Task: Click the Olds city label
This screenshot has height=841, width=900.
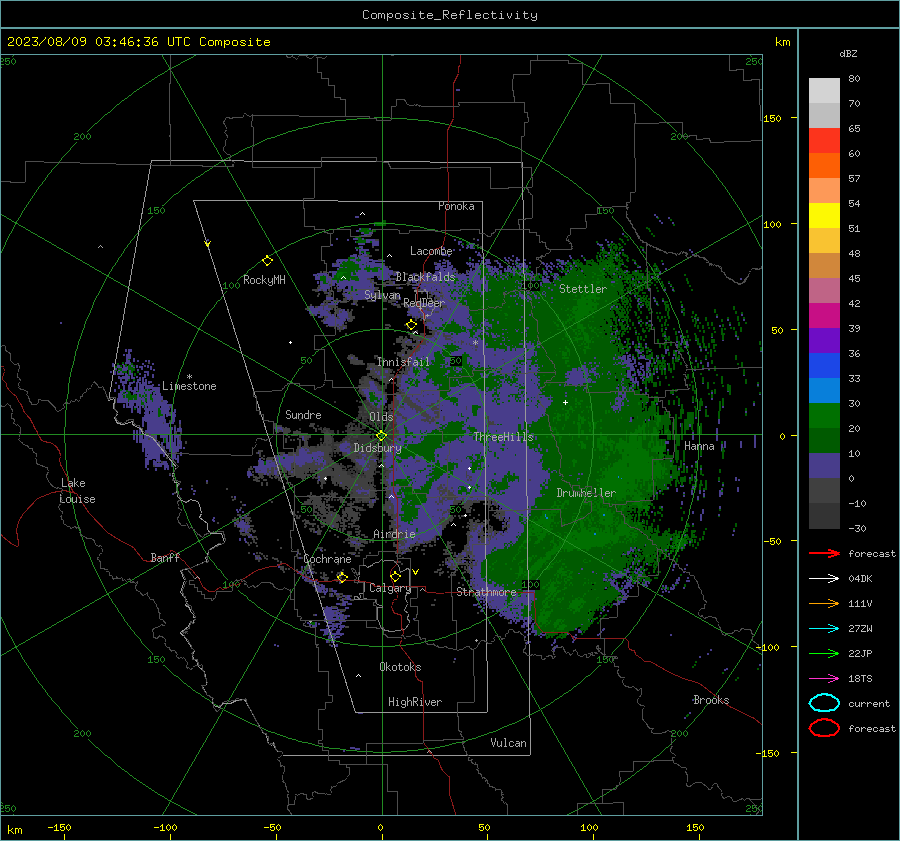Action: 381,417
